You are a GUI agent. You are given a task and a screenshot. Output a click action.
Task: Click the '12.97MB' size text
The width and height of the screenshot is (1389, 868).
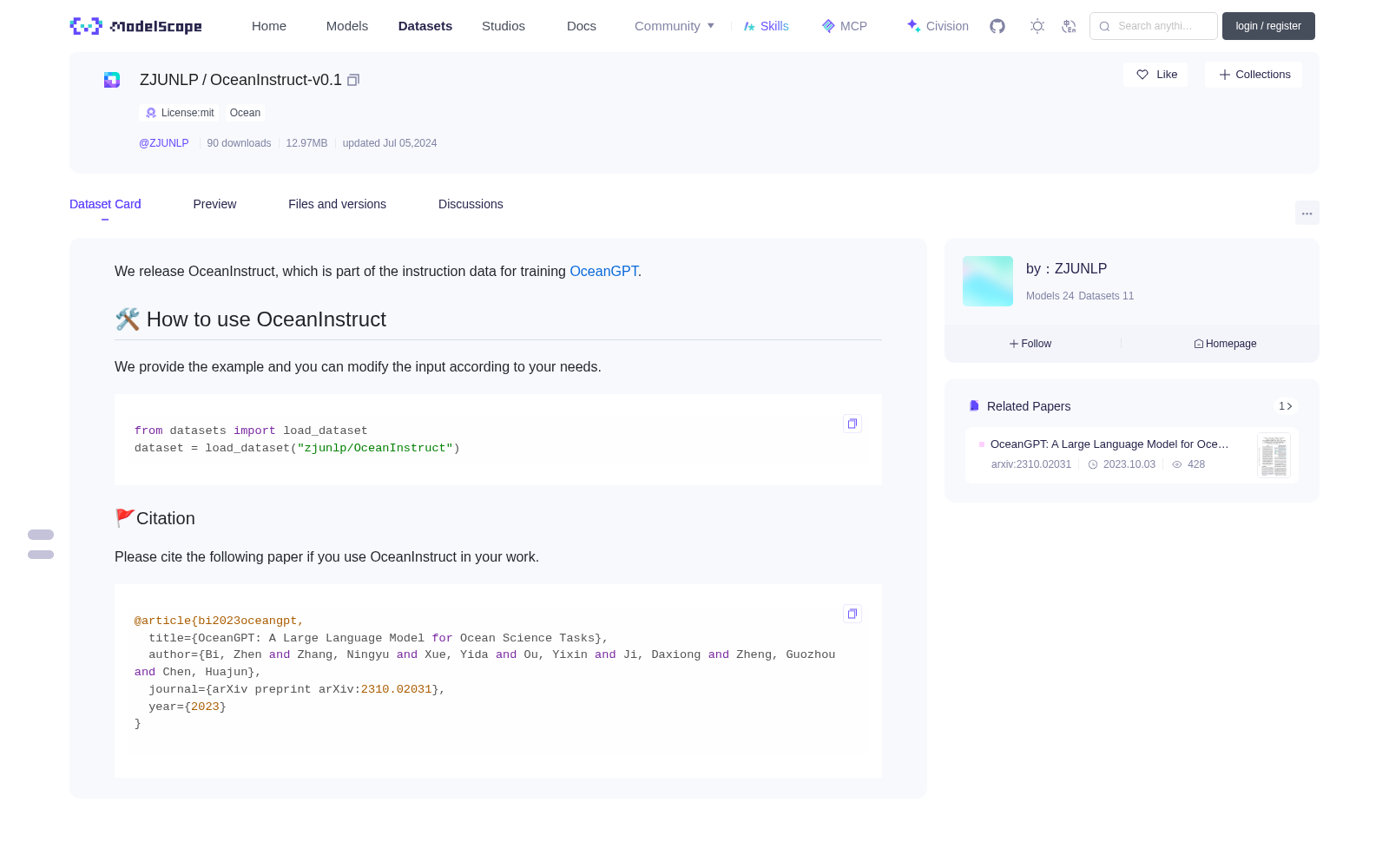click(x=306, y=143)
